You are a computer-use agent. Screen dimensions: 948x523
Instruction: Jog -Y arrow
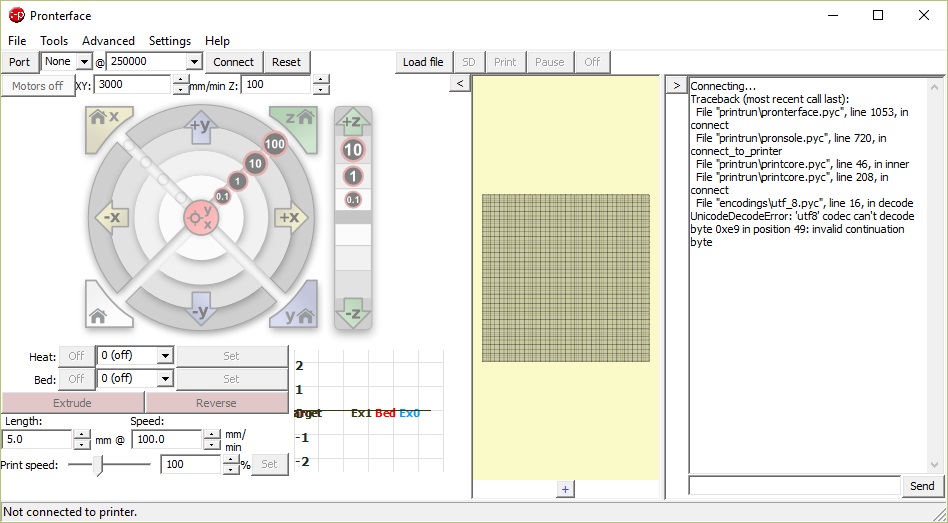[201, 308]
